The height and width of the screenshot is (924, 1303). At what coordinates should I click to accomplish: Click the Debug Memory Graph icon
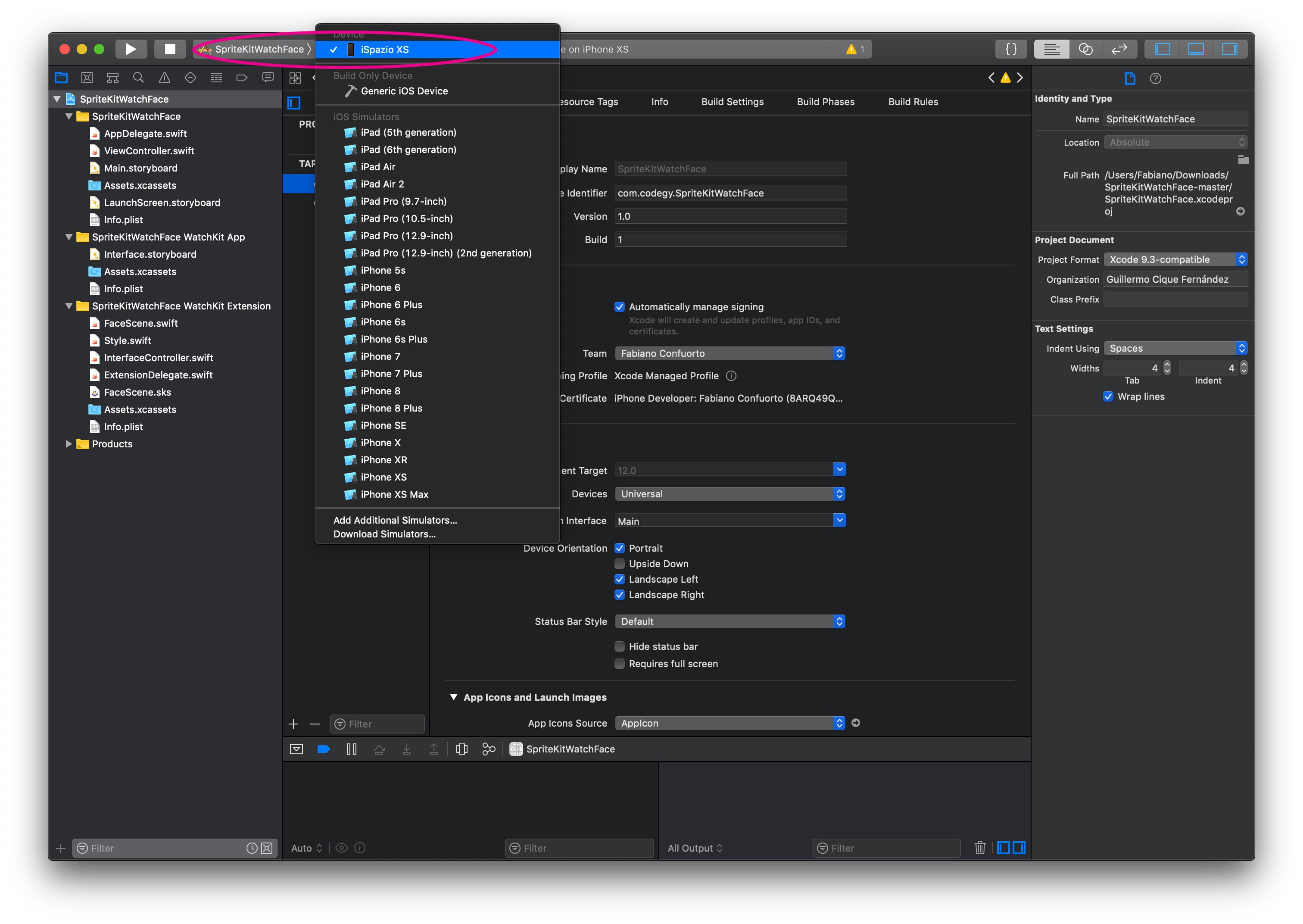pyautogui.click(x=489, y=749)
